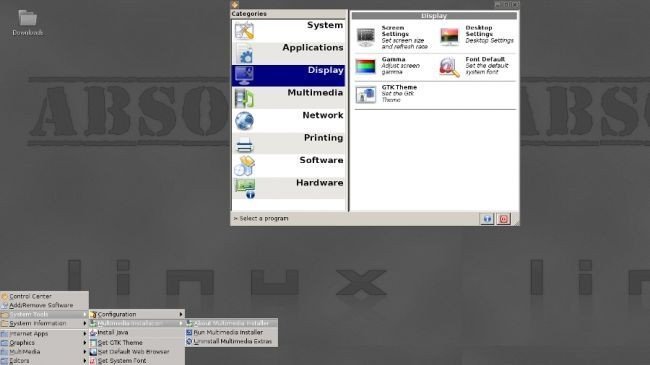
Task: Click the GTK Theme label
Action: (399, 87)
